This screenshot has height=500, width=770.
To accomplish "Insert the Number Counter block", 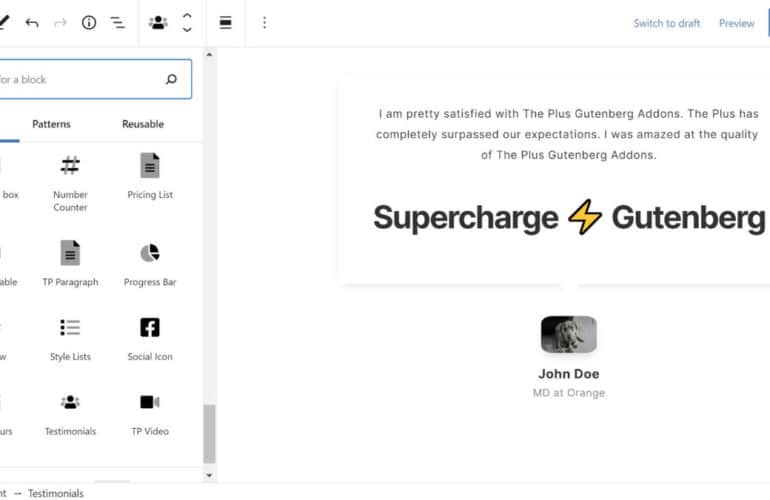I will coord(70,181).
